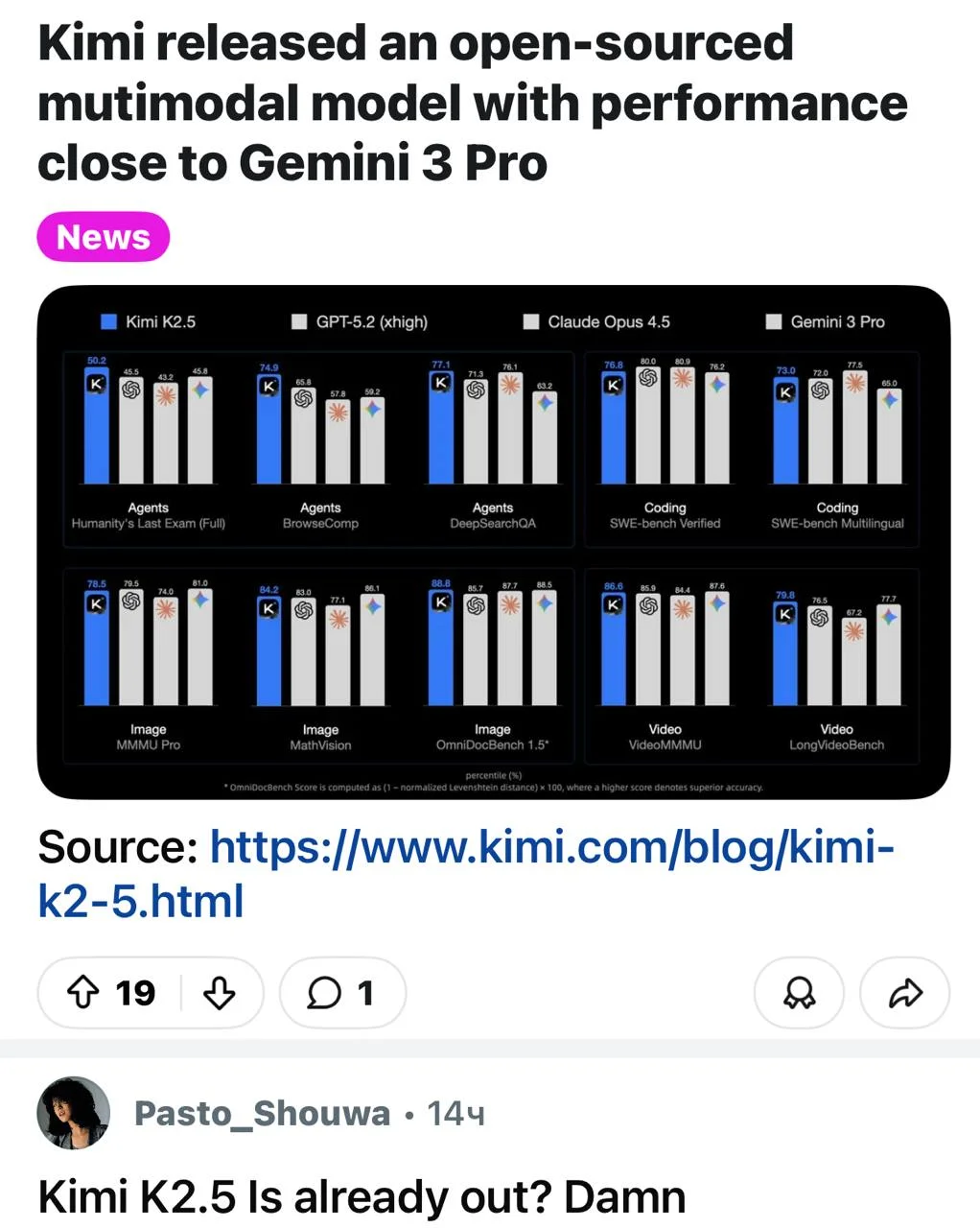This screenshot has width=980, height=1228.
Task: Upvote the Kimi post
Action: [x=83, y=993]
